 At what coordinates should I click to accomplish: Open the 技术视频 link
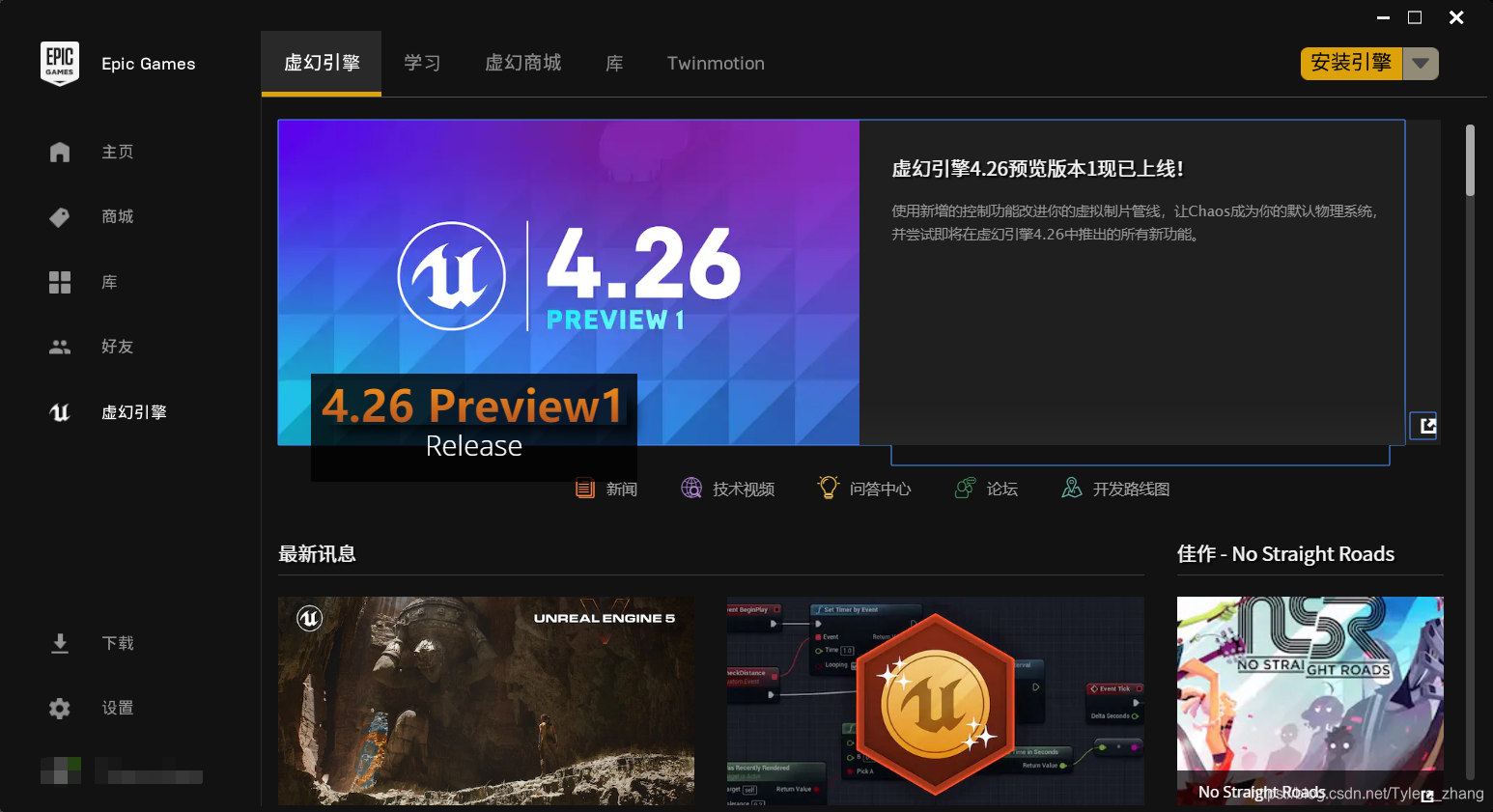point(744,490)
